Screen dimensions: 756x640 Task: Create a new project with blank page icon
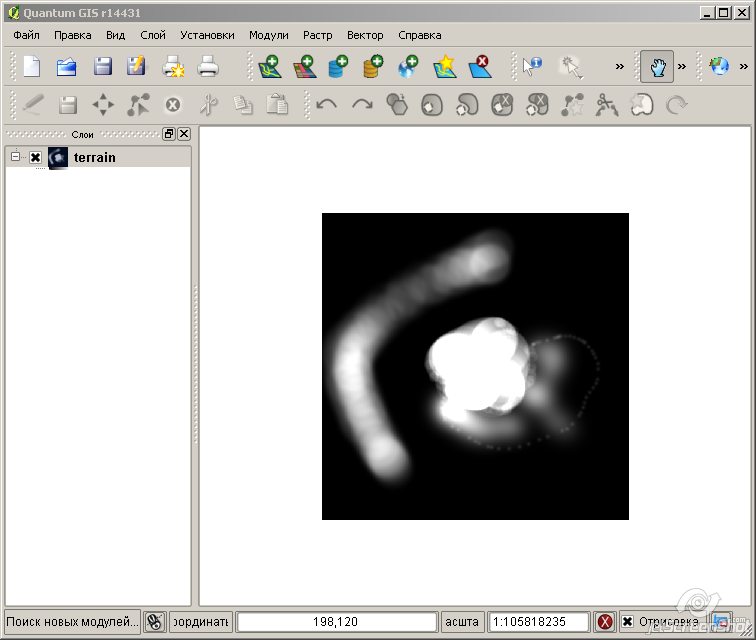pos(32,66)
